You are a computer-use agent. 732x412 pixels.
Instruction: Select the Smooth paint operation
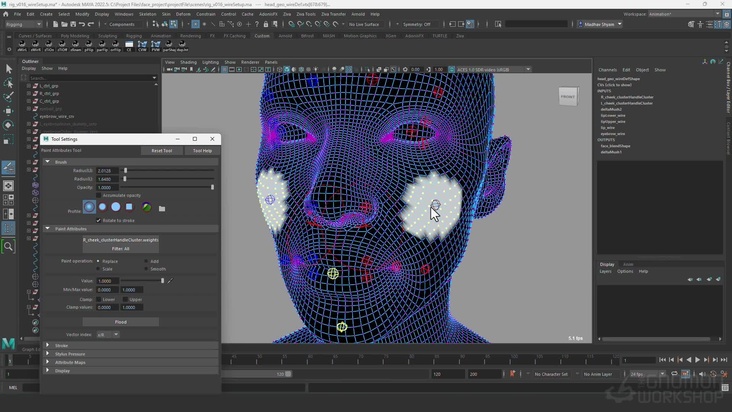[x=146, y=269]
